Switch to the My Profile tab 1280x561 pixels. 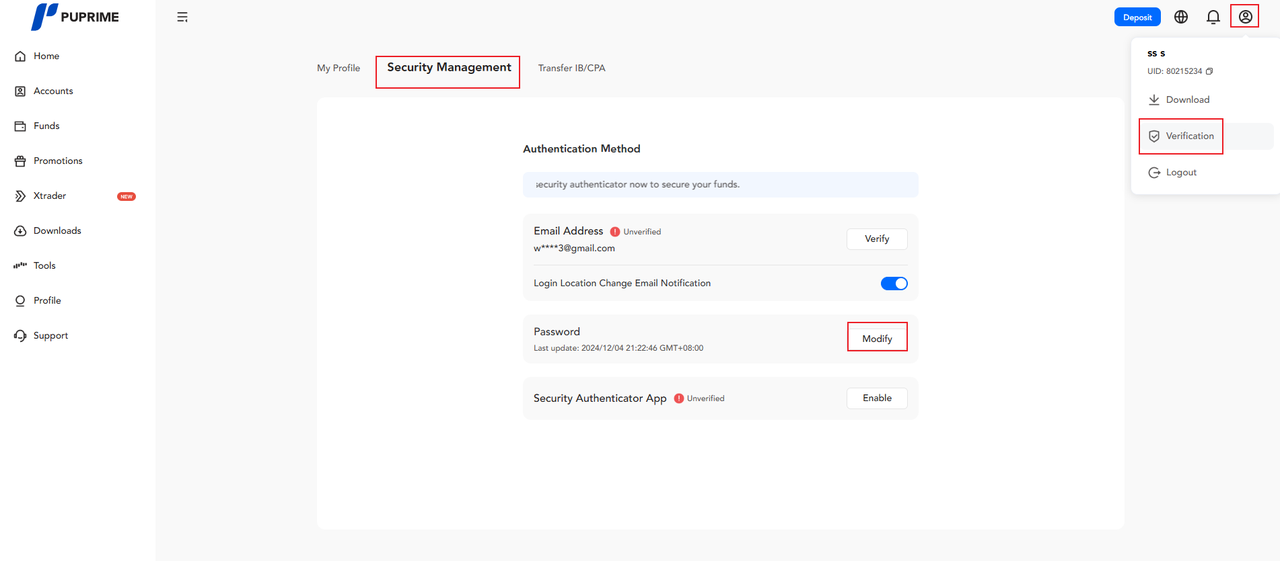click(338, 68)
